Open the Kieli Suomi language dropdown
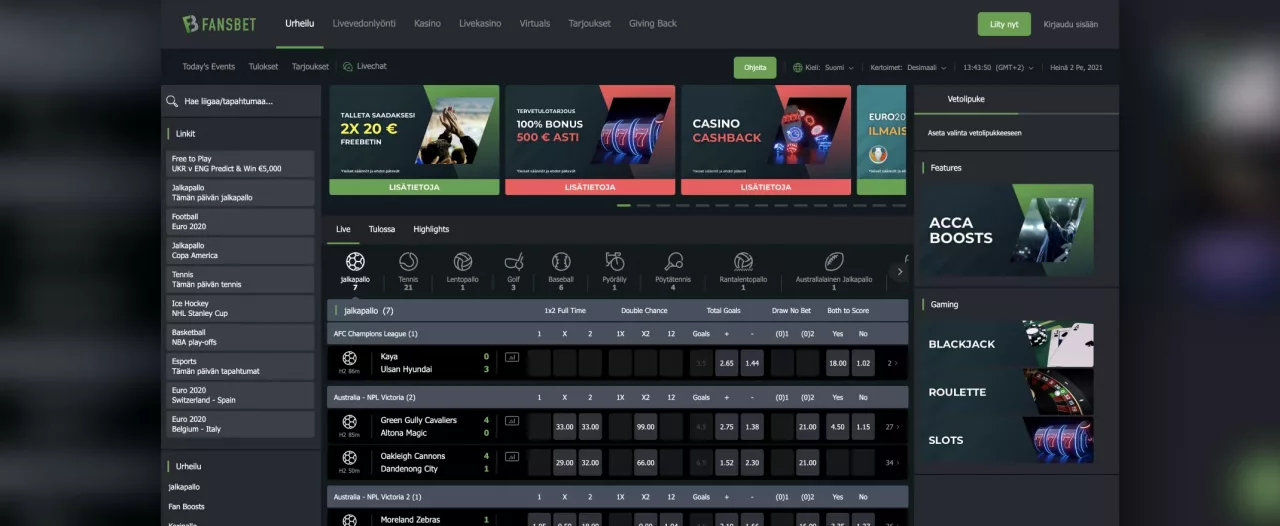 tap(830, 68)
